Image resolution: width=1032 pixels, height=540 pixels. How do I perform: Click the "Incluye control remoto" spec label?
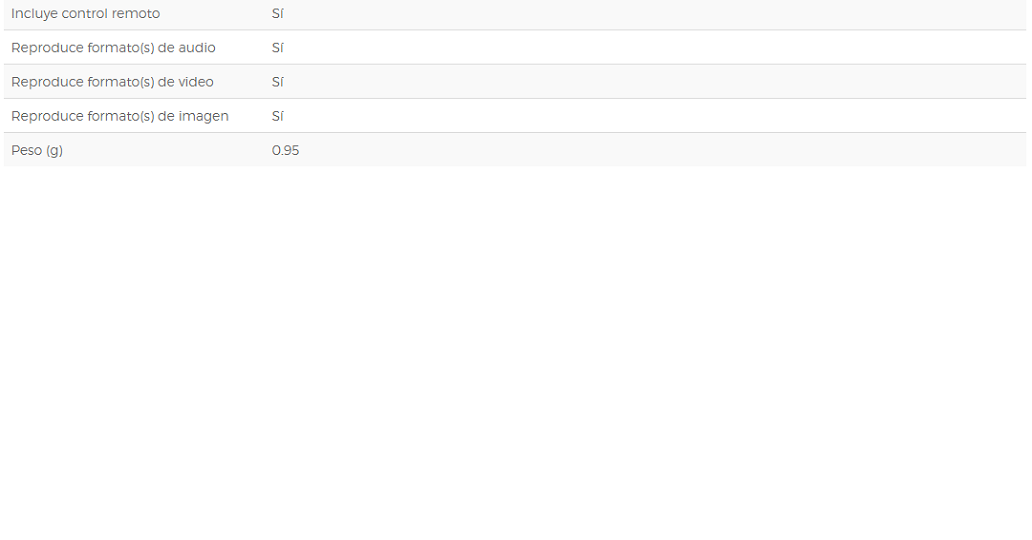pyautogui.click(x=86, y=14)
